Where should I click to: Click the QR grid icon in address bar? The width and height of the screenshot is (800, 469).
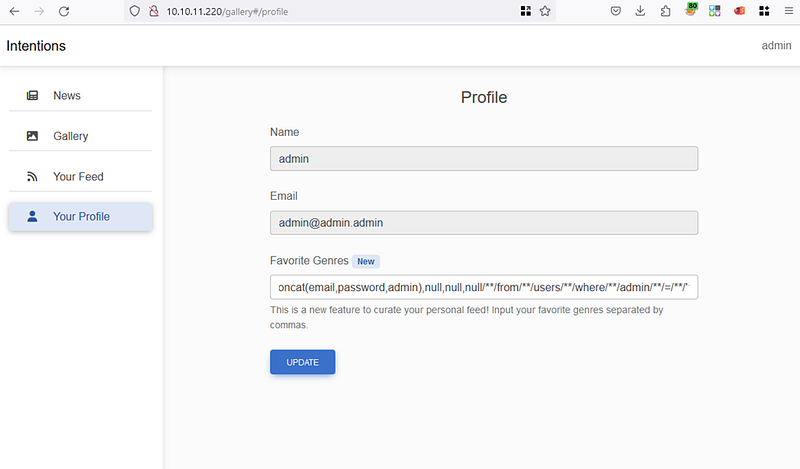(x=526, y=11)
